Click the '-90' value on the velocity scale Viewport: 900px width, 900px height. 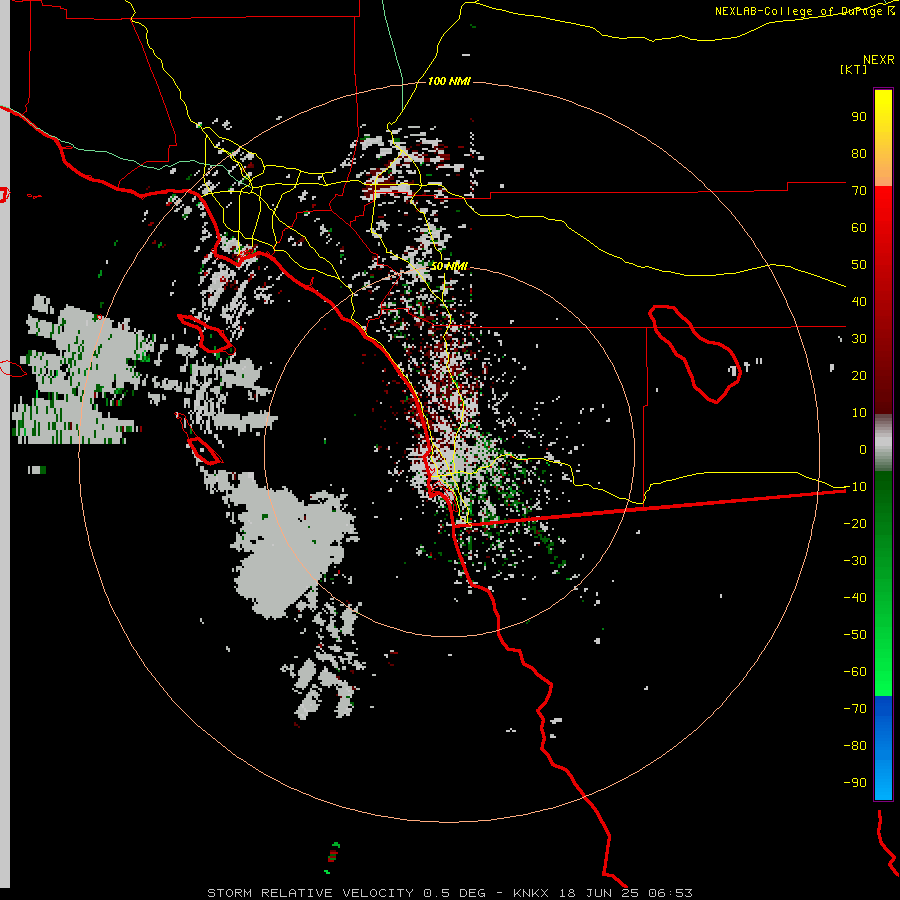tap(855, 783)
